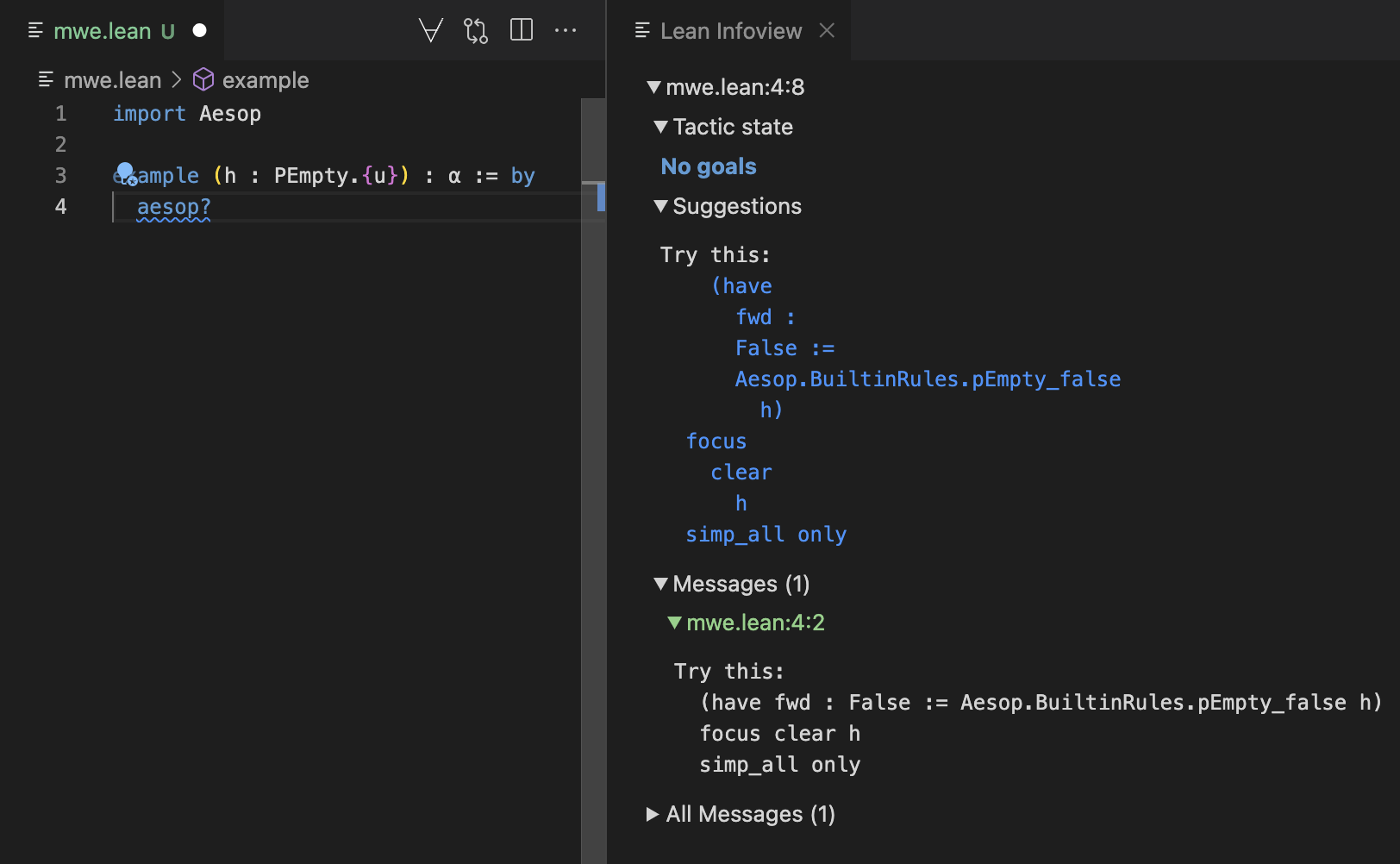The image size is (1400, 864).
Task: Click 'Try this:' under Messages
Action: click(729, 672)
